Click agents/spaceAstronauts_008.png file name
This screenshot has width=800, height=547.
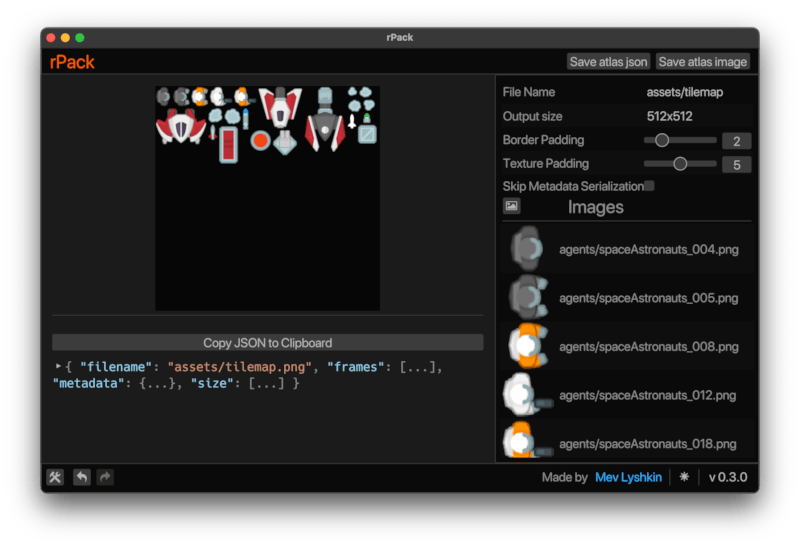(648, 347)
